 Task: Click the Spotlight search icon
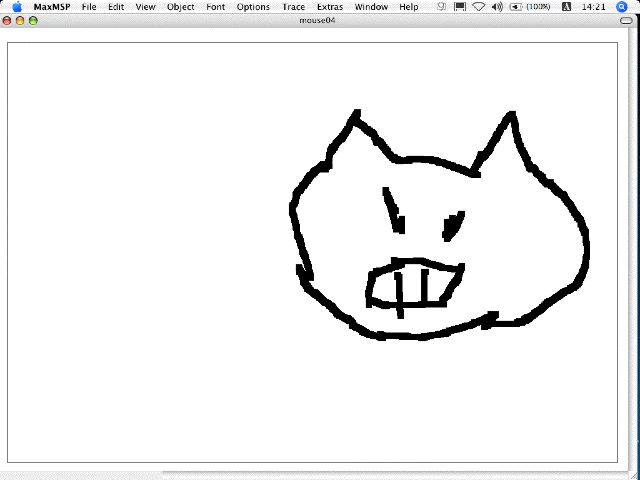pos(622,7)
